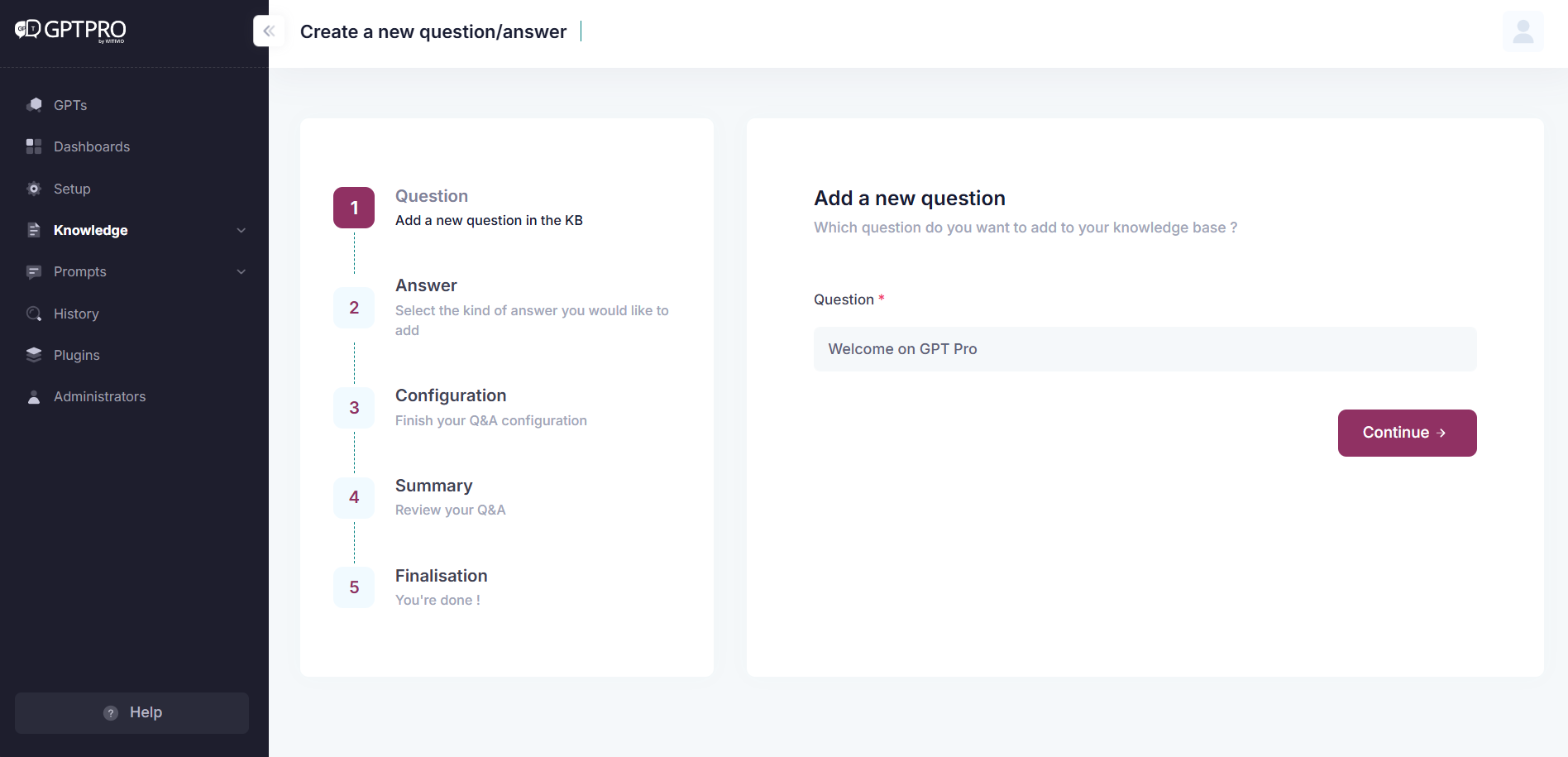Screen dimensions: 1568x757
Task: Click the GPTPRO logo
Action: 71,30
